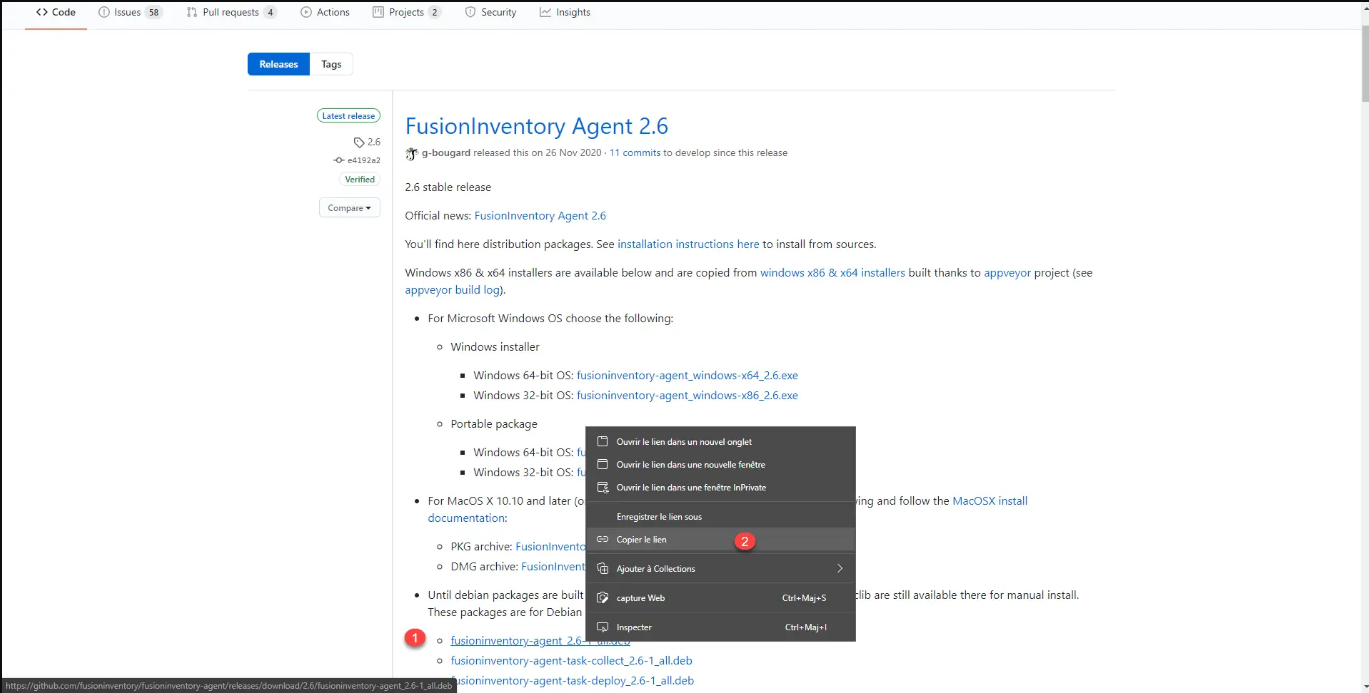Select Ouvrir le lien dans un nouvel onglet

coord(684,442)
